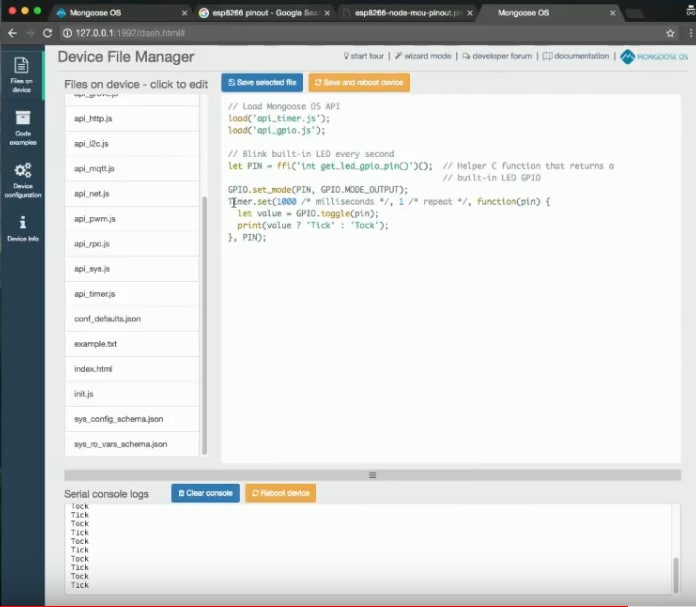
Task: Open api_rpc.js in the file list
Action: tap(132, 244)
